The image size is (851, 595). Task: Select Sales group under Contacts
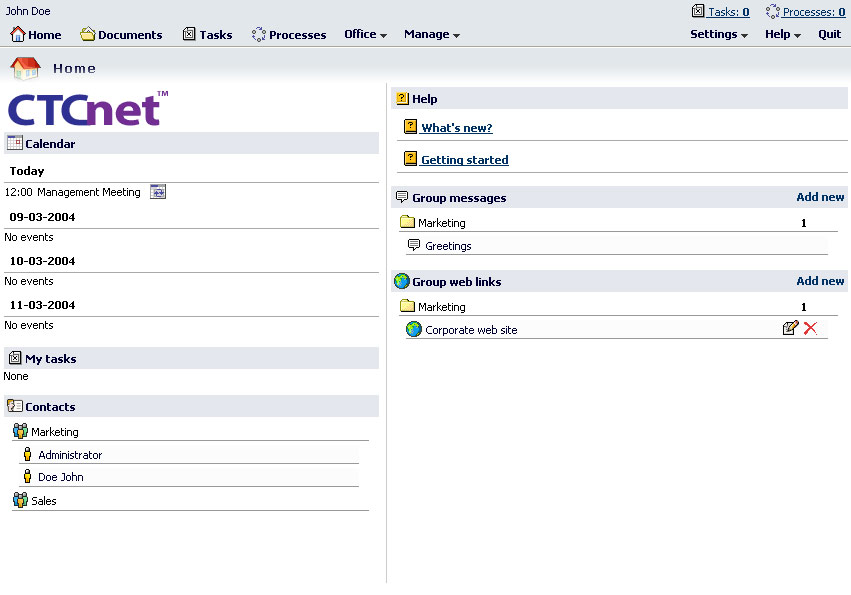[x=44, y=501]
